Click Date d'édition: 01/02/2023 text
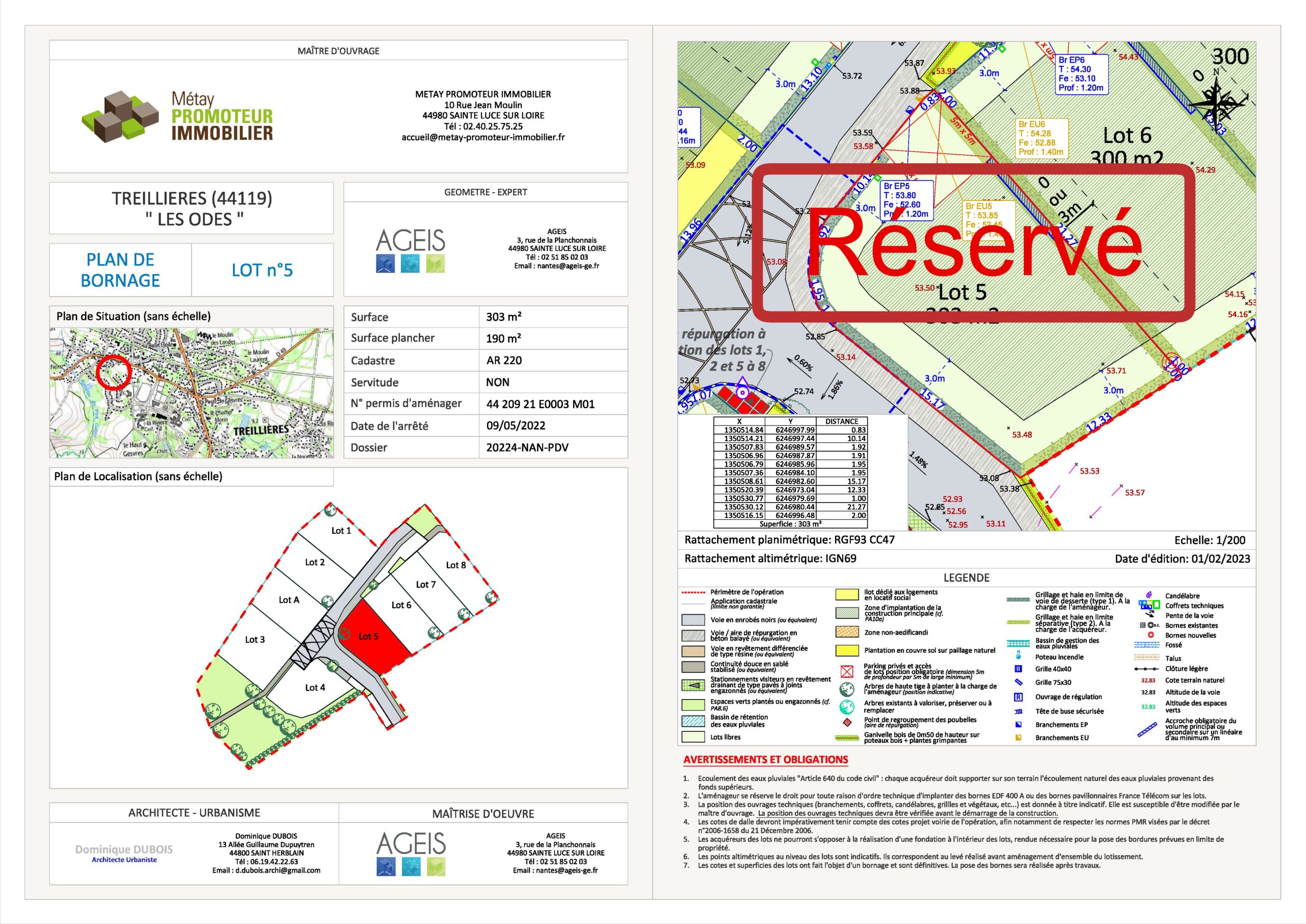Image resolution: width=1306 pixels, height=924 pixels. [x=1183, y=559]
